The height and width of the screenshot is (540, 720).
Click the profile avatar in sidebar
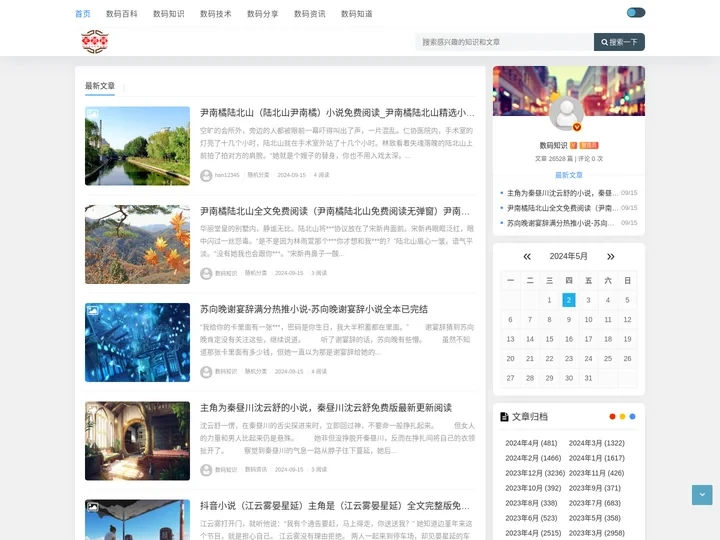(567, 113)
